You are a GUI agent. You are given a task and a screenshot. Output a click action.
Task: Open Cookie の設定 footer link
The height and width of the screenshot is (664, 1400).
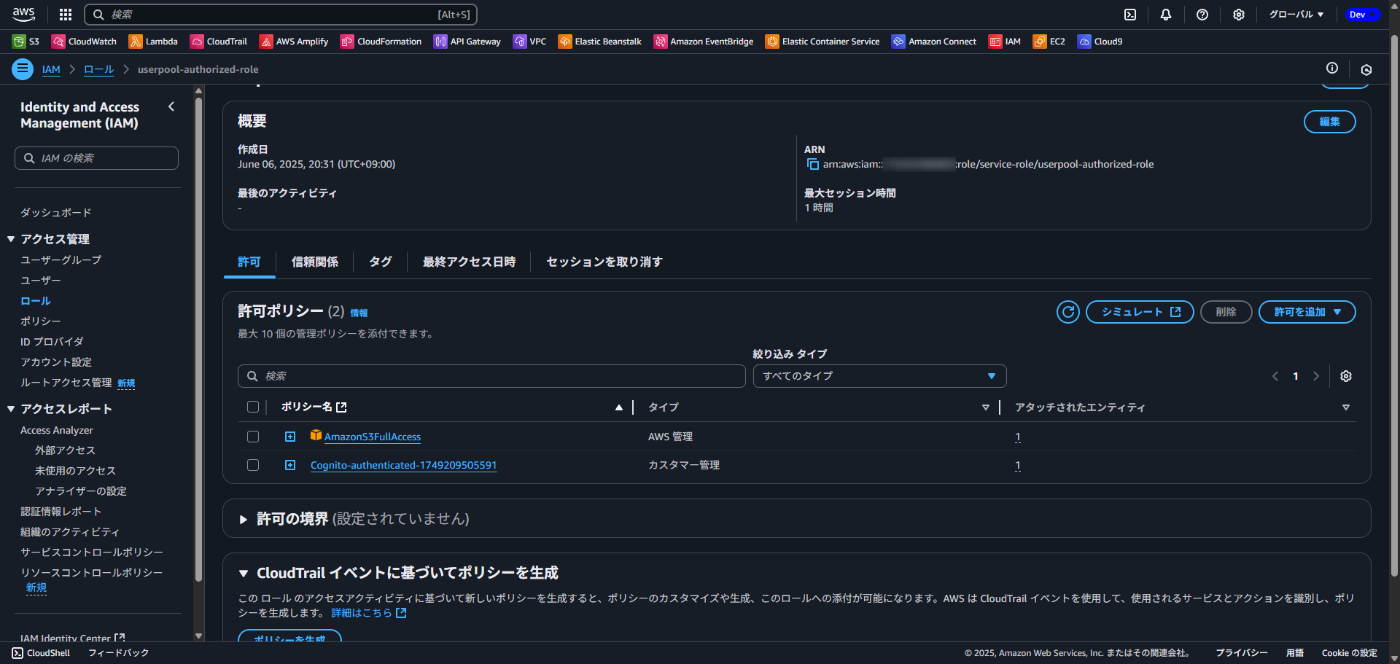click(x=1349, y=653)
